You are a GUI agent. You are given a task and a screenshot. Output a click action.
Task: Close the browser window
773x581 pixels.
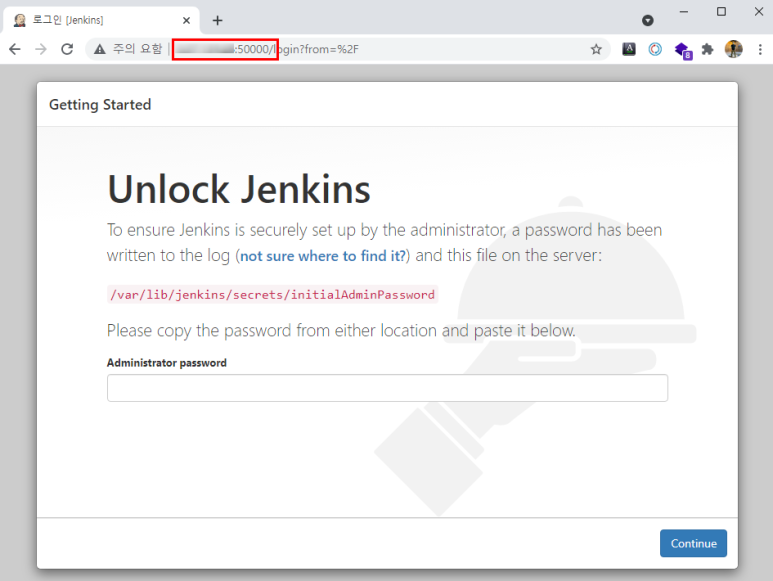click(x=759, y=12)
